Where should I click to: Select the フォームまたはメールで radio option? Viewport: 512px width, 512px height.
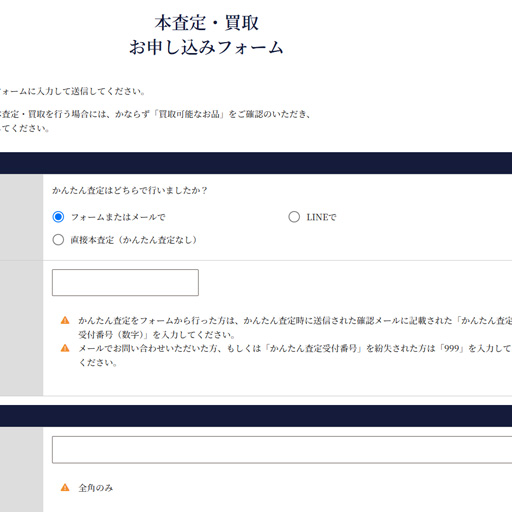[58, 217]
